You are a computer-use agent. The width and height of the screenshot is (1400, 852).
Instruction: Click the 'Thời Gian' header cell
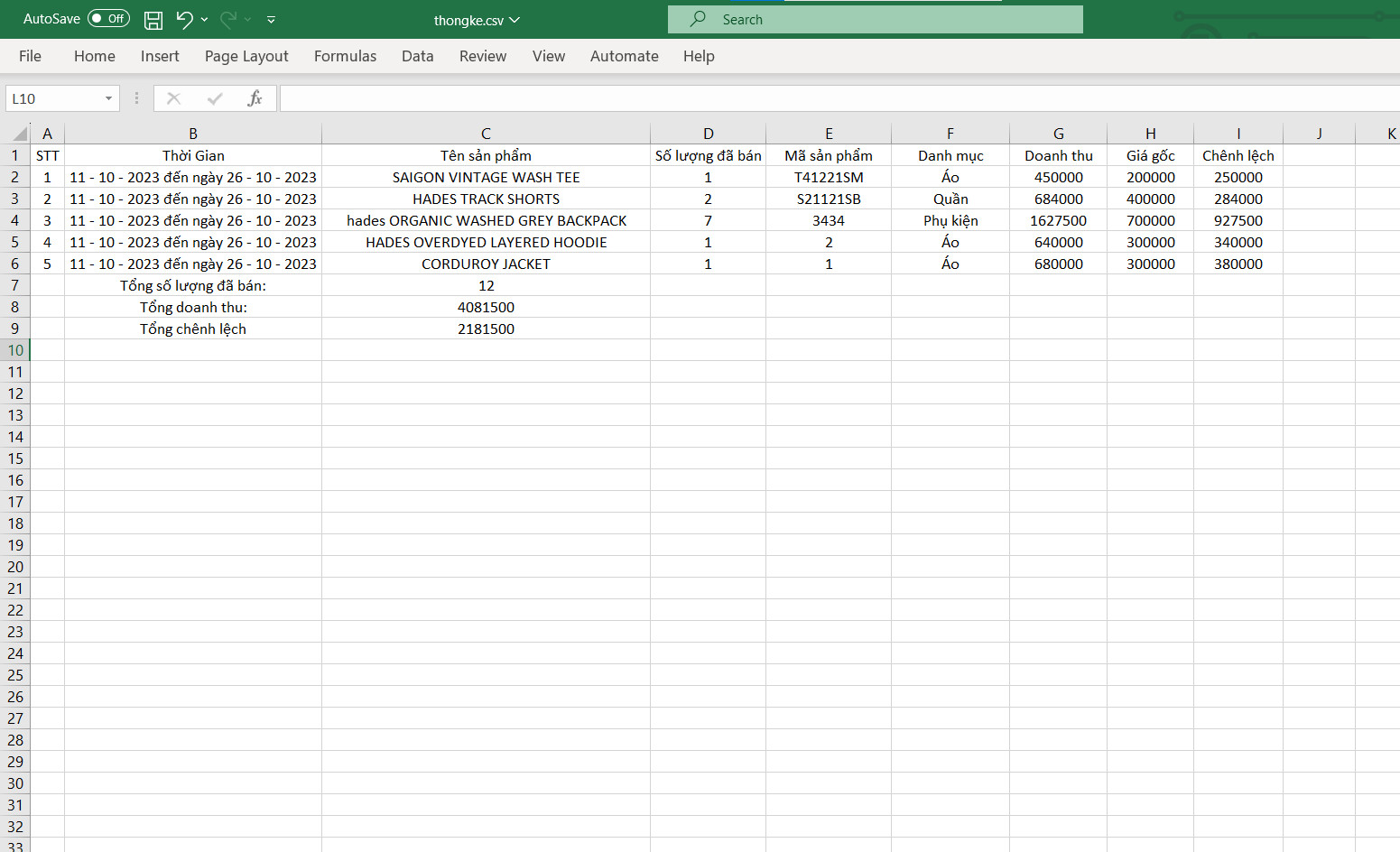193,155
